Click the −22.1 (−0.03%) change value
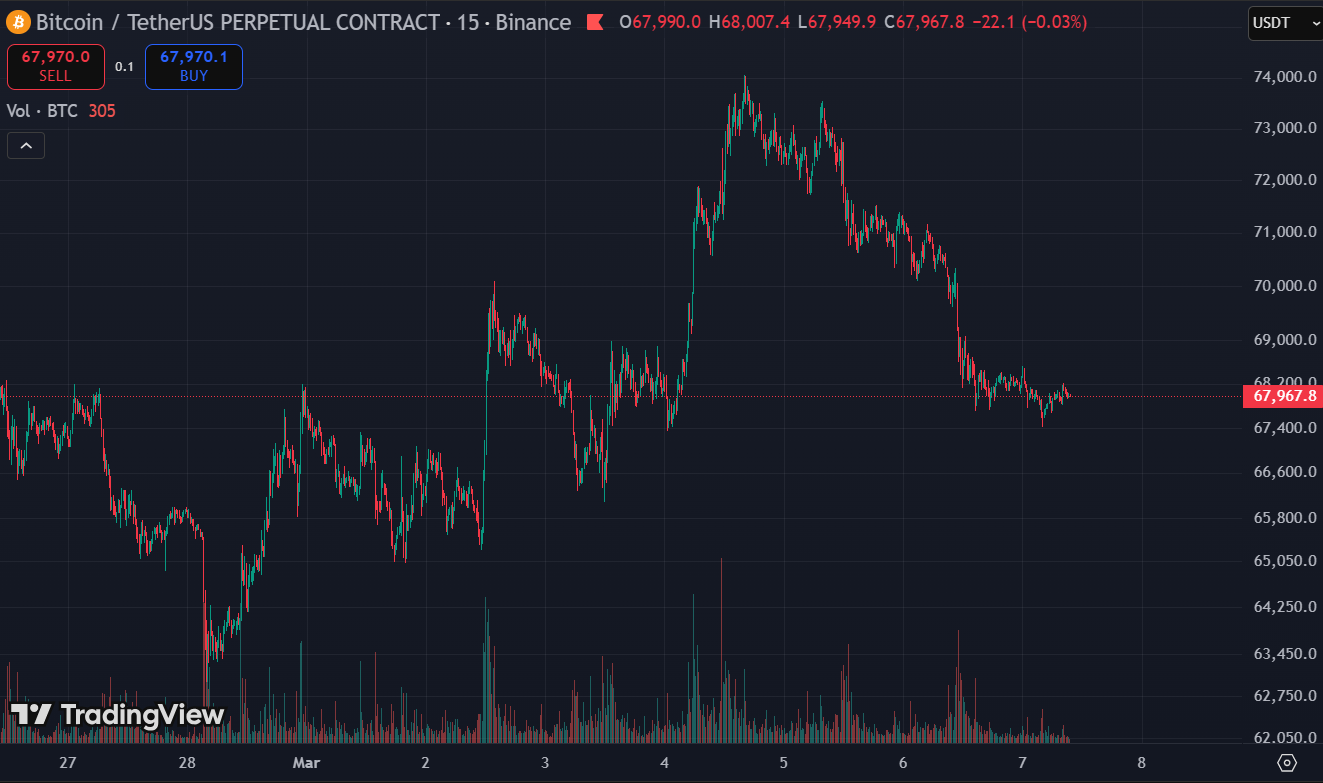Screen dimensions: 1323x783 tap(1029, 22)
